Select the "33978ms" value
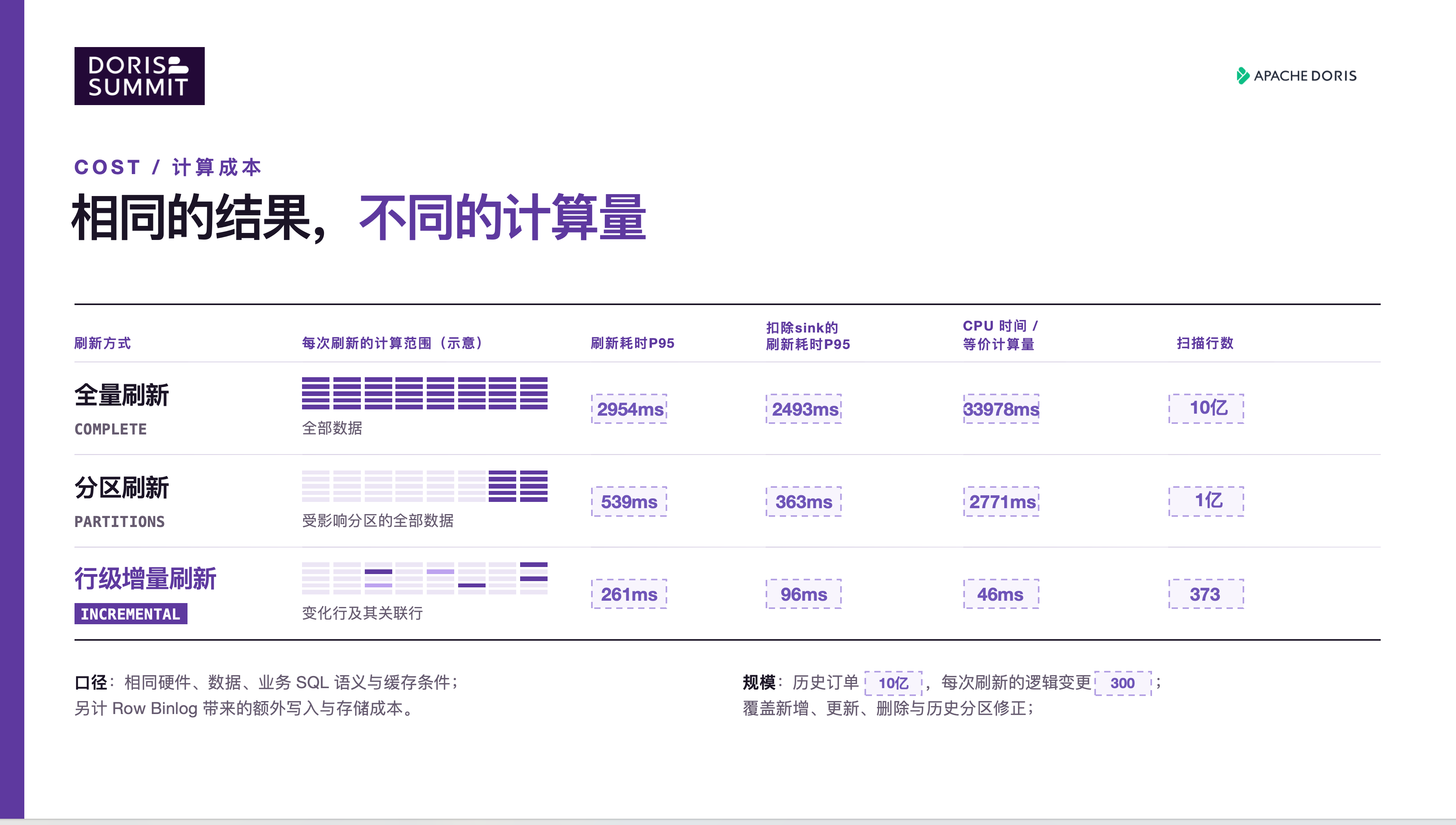Viewport: 1456px width, 825px height. (x=1001, y=409)
